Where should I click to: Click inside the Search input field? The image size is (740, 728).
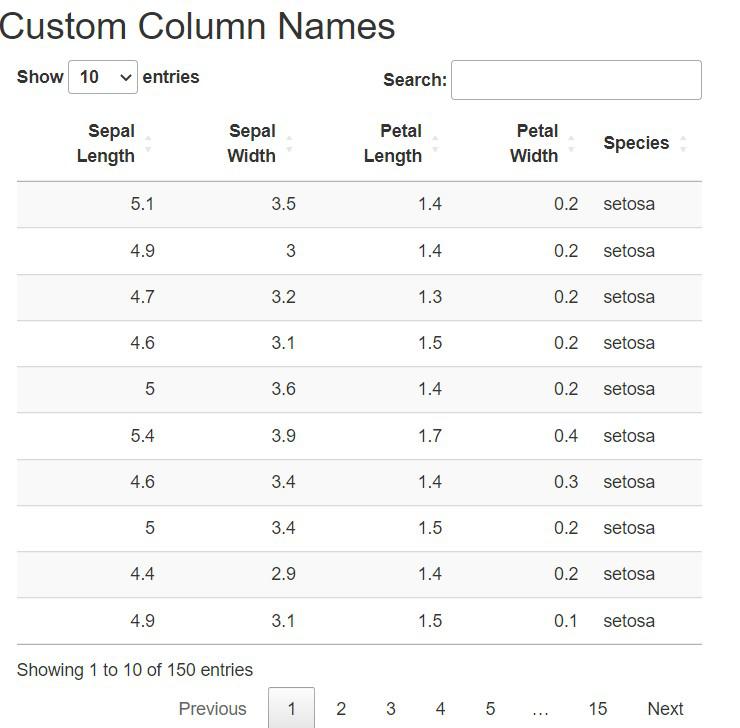(x=576, y=80)
